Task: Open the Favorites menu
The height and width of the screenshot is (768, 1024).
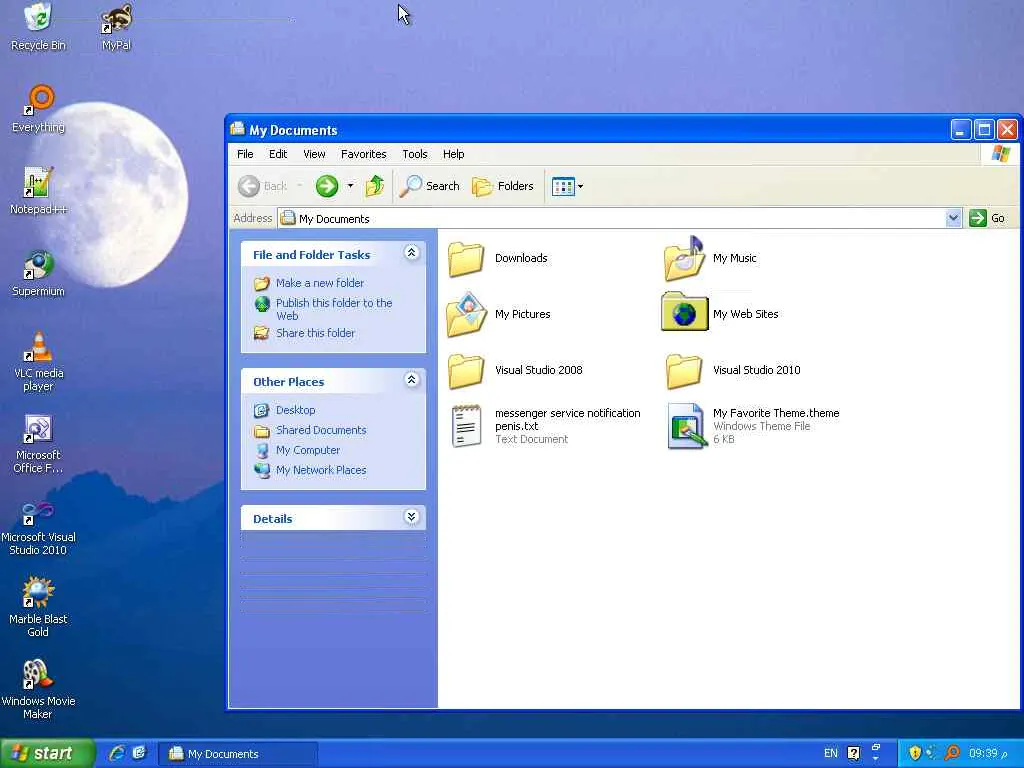Action: tap(363, 154)
